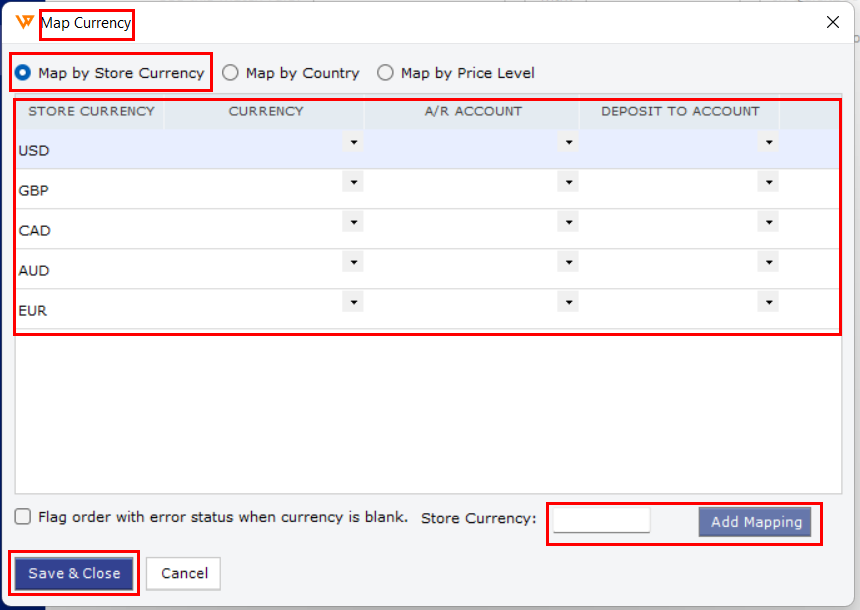Open Currency dropdown for GBP row
Image resolution: width=860 pixels, height=610 pixels.
tap(352, 183)
